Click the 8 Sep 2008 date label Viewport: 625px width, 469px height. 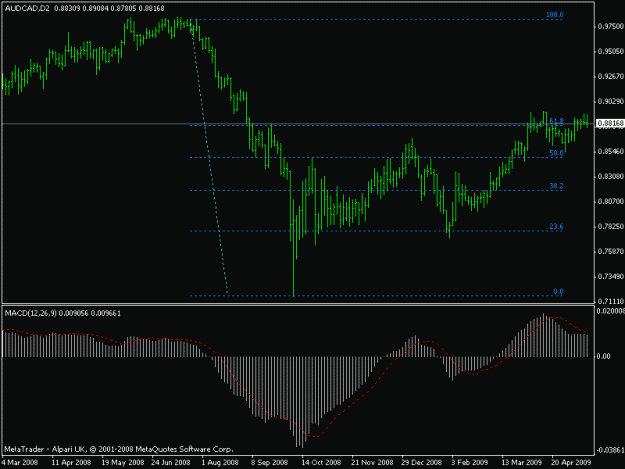coord(269,463)
